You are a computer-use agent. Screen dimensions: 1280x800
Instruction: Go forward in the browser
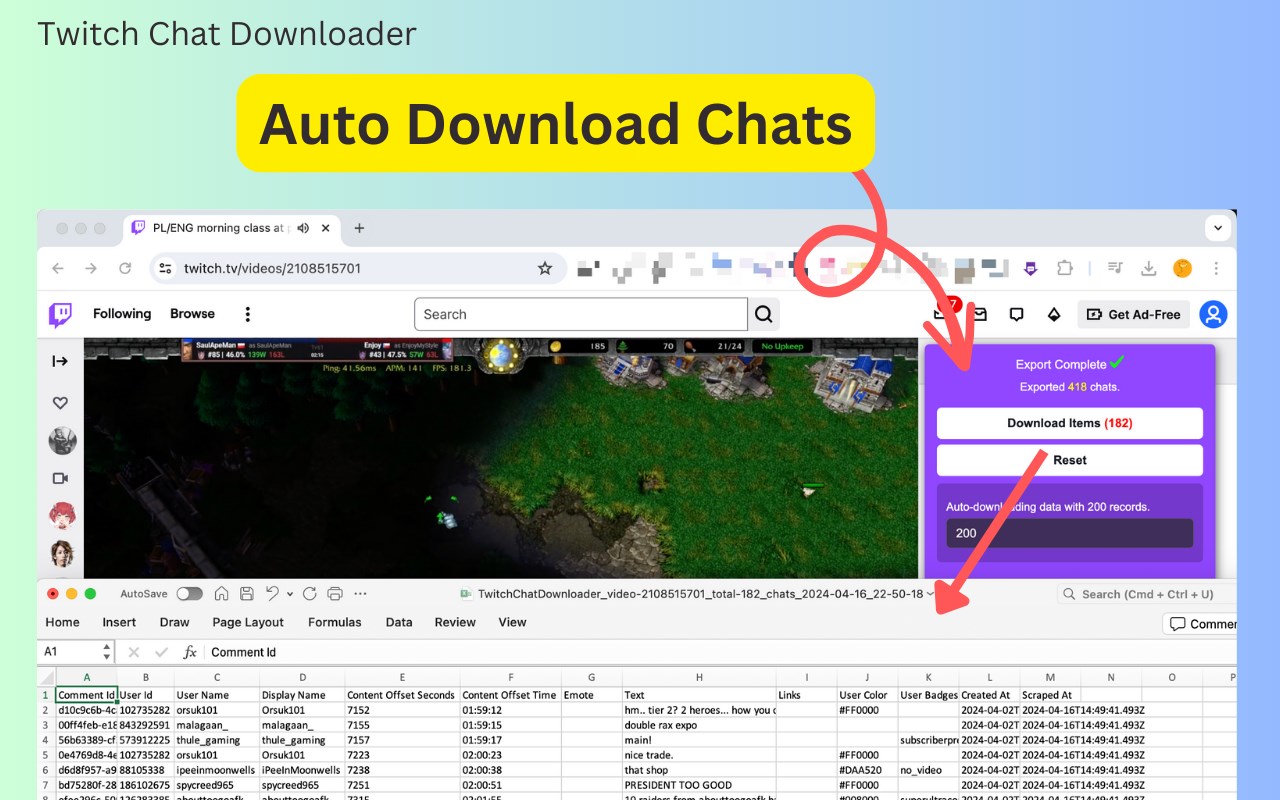[91, 268]
